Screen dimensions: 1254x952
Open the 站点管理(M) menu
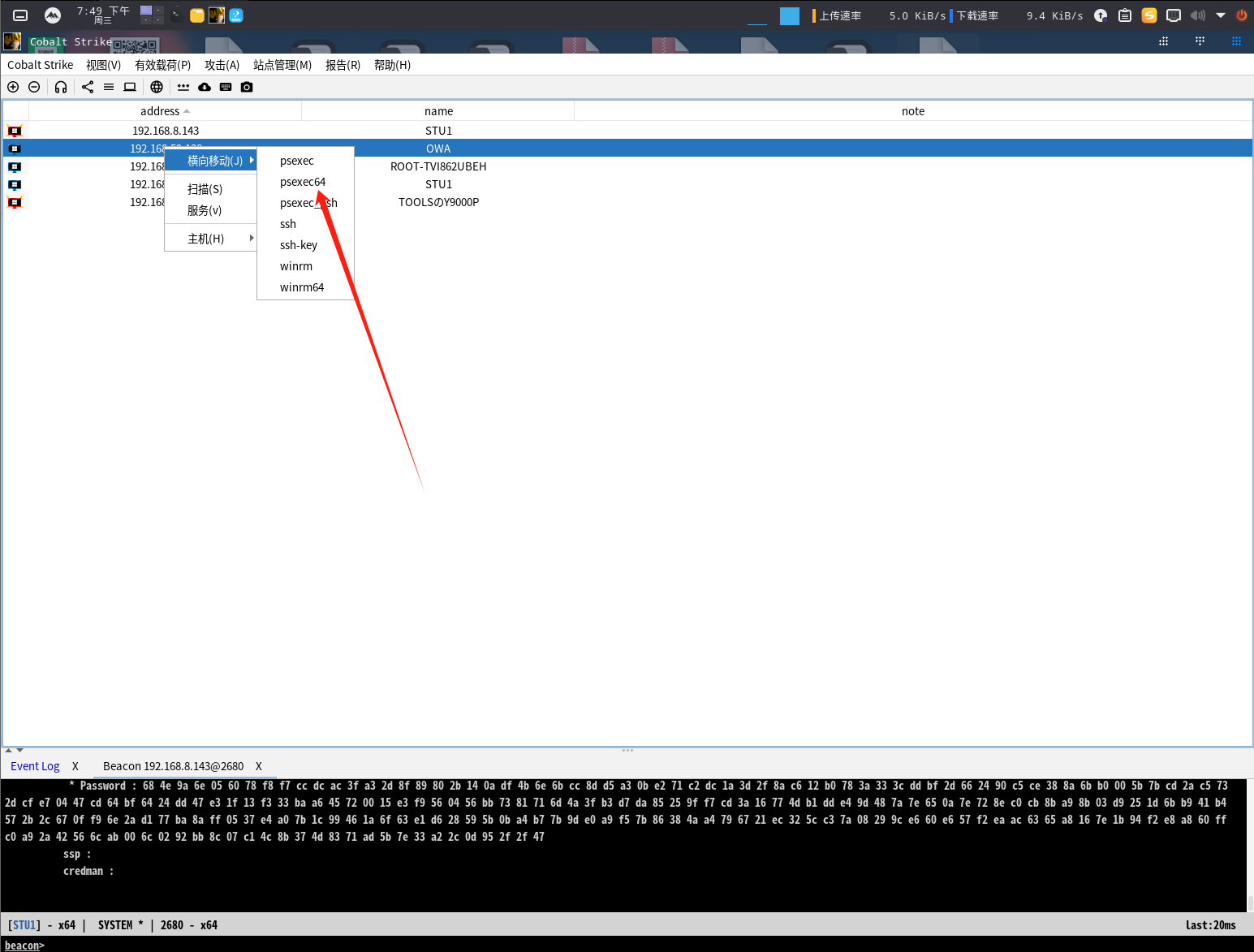pyautogui.click(x=282, y=65)
